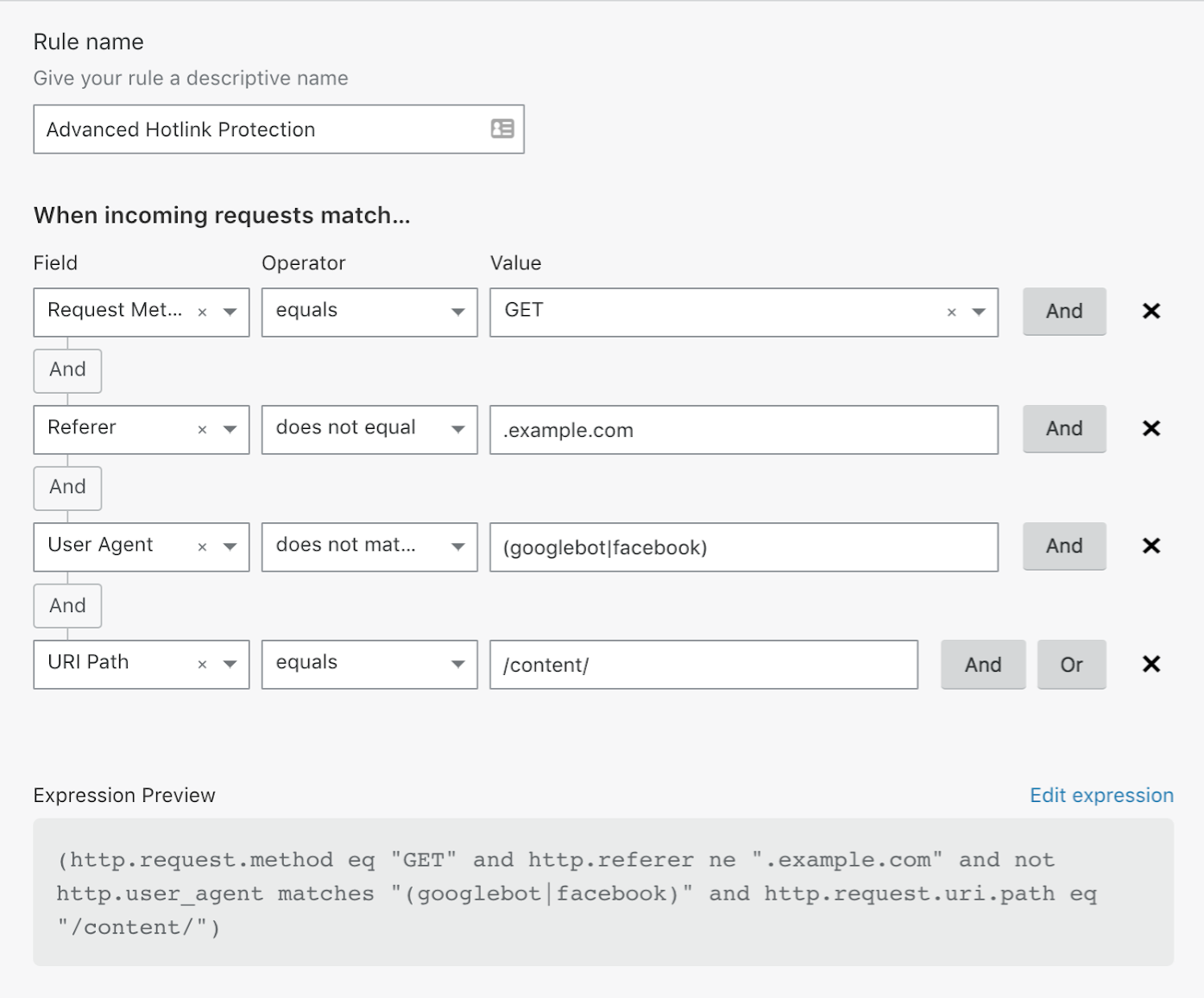This screenshot has height=998, width=1204.
Task: Remove the Referer field selection via x icon
Action: (201, 429)
